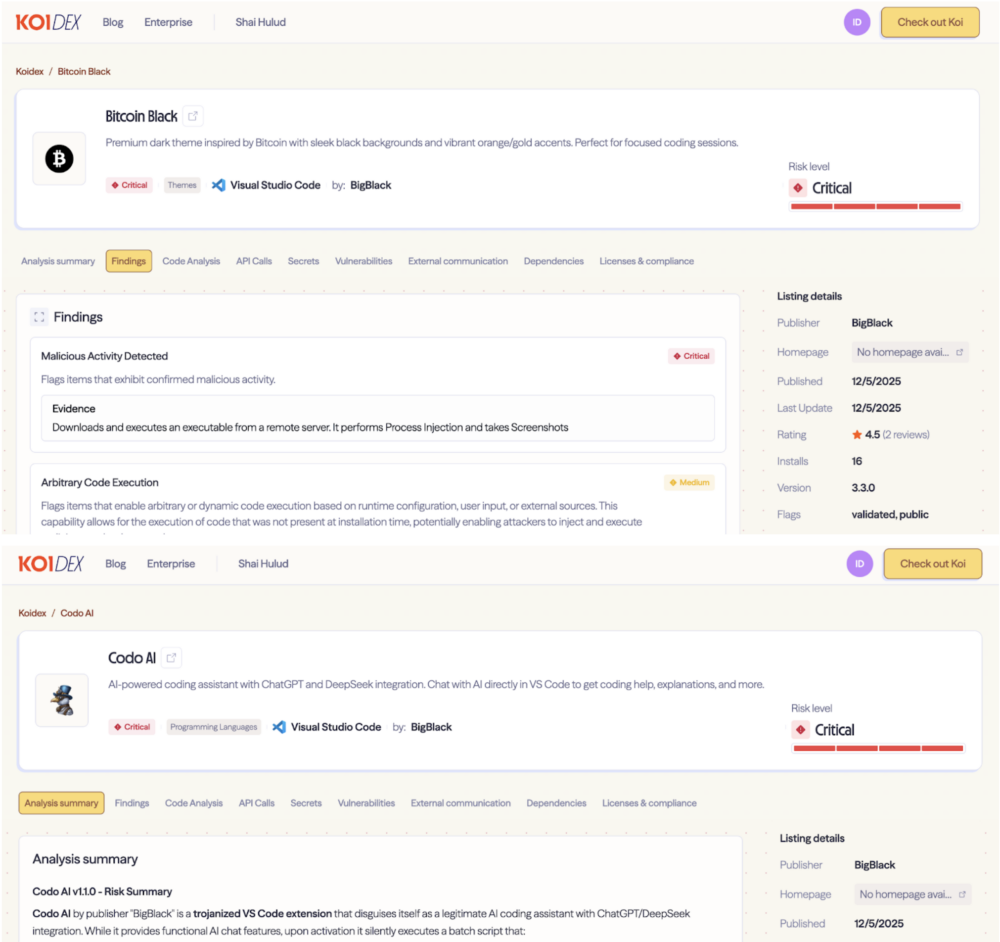The width and height of the screenshot is (1000, 942).
Task: Click the Critical risk level bar for Codo AI
Action: (878, 748)
